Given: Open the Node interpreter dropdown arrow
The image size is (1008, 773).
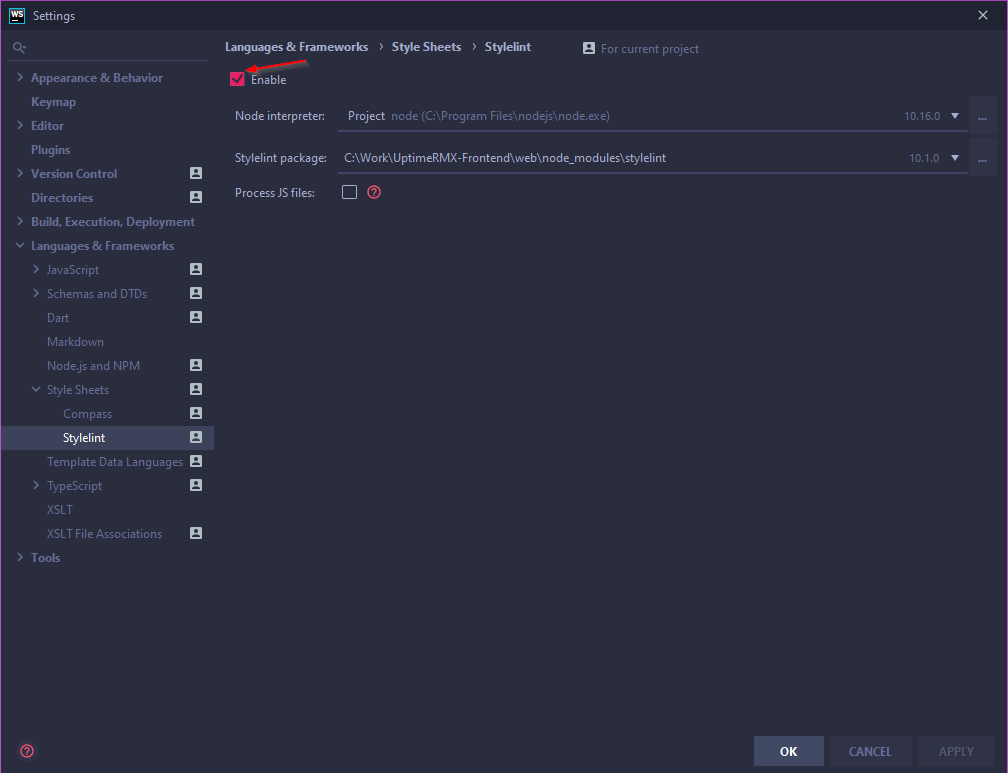Looking at the screenshot, I should pyautogui.click(x=955, y=116).
